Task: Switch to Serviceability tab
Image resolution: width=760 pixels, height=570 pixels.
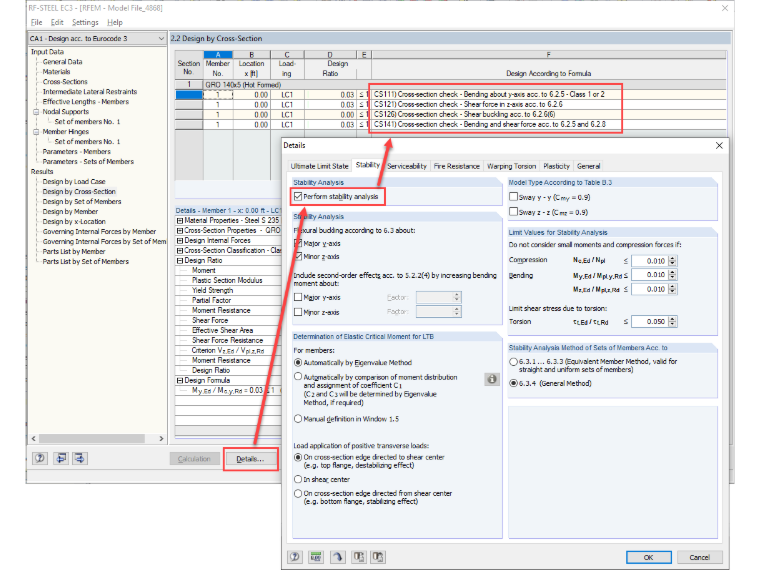Action: (x=407, y=166)
